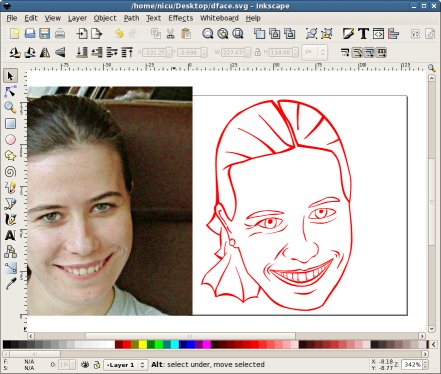Click Flip horizontal icon
This screenshot has width=441, height=374.
[x=45, y=52]
